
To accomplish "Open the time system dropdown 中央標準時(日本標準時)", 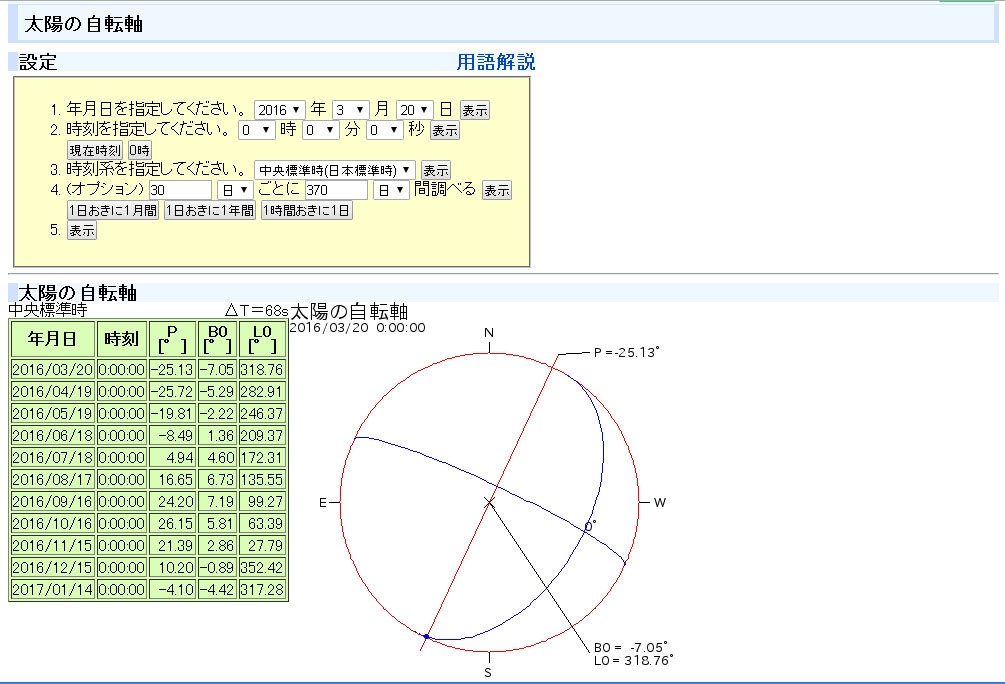I will 335,170.
